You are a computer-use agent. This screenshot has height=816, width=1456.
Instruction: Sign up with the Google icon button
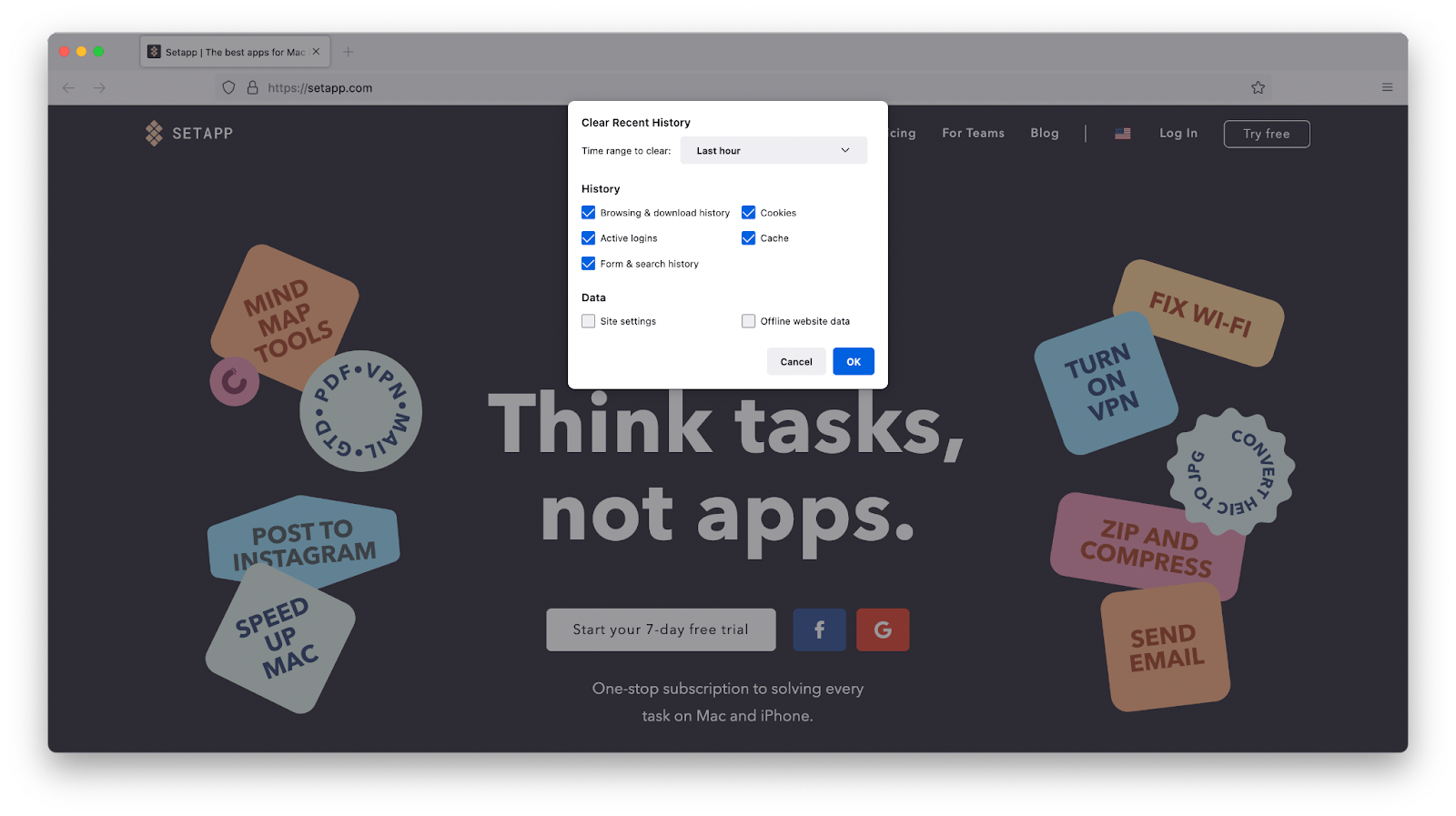(x=883, y=630)
